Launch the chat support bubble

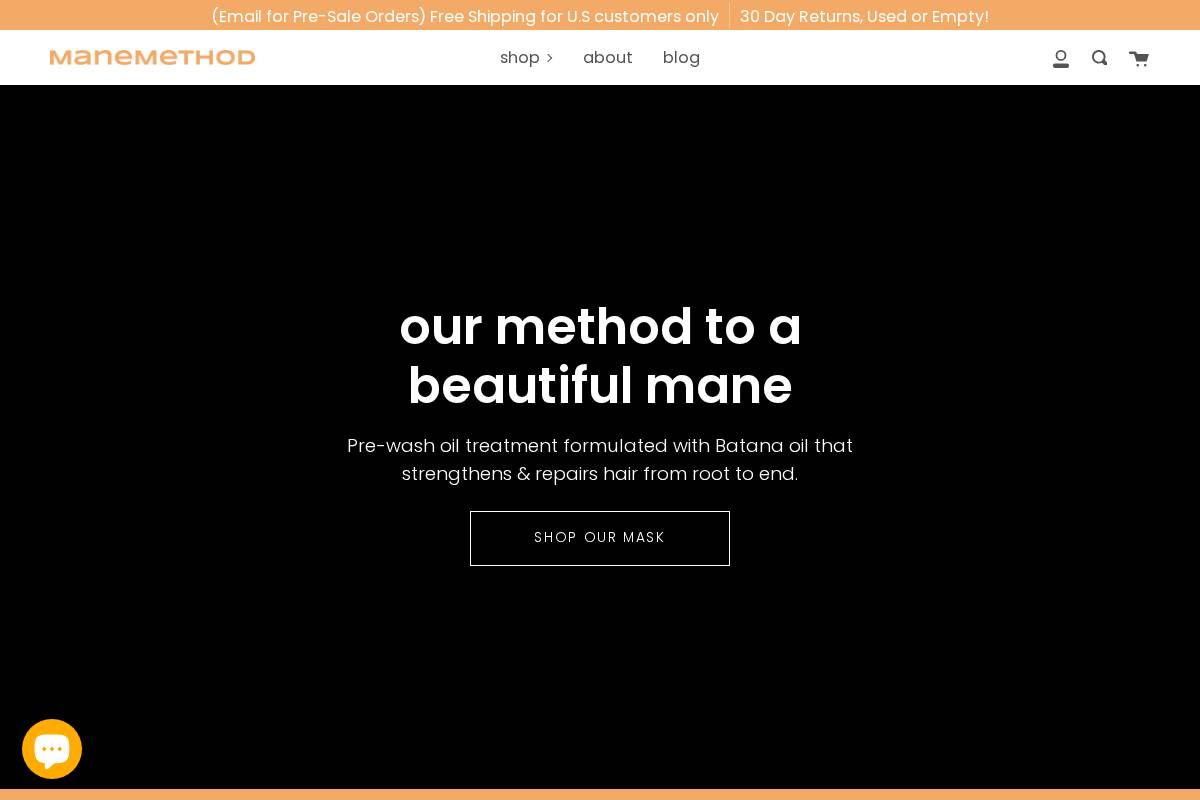coord(52,748)
